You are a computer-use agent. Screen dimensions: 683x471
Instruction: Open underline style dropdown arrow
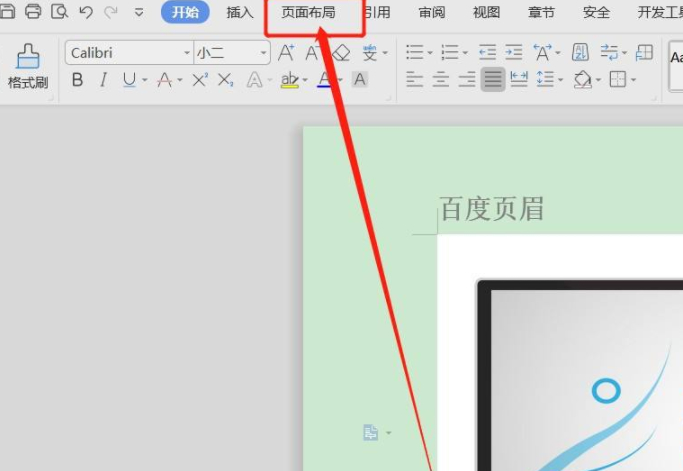coord(145,80)
